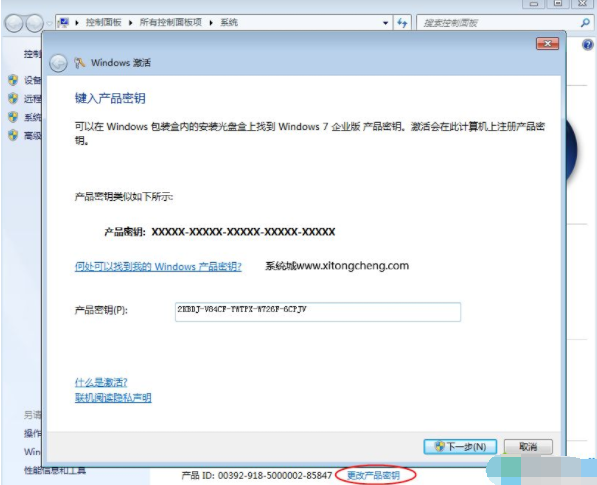Select 系统 breadcrumb in address bar
The image size is (597, 485).
tap(229, 22)
